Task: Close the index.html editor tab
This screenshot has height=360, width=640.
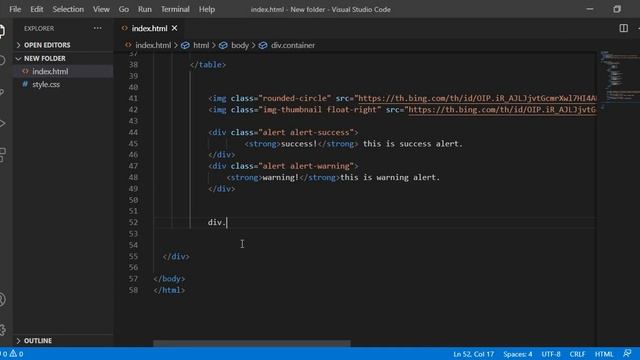Action: pyautogui.click(x=175, y=28)
